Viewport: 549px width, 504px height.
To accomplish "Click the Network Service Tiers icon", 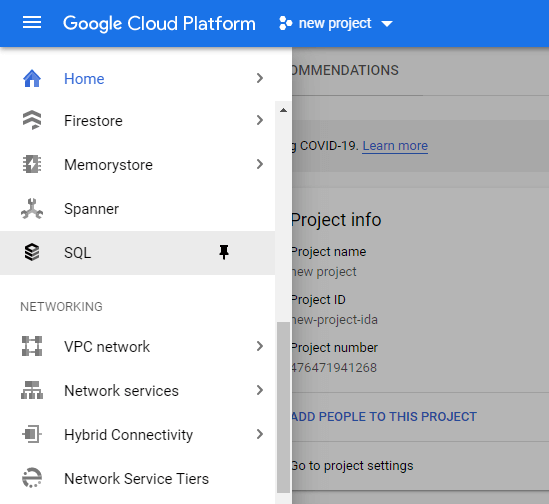I will point(32,478).
